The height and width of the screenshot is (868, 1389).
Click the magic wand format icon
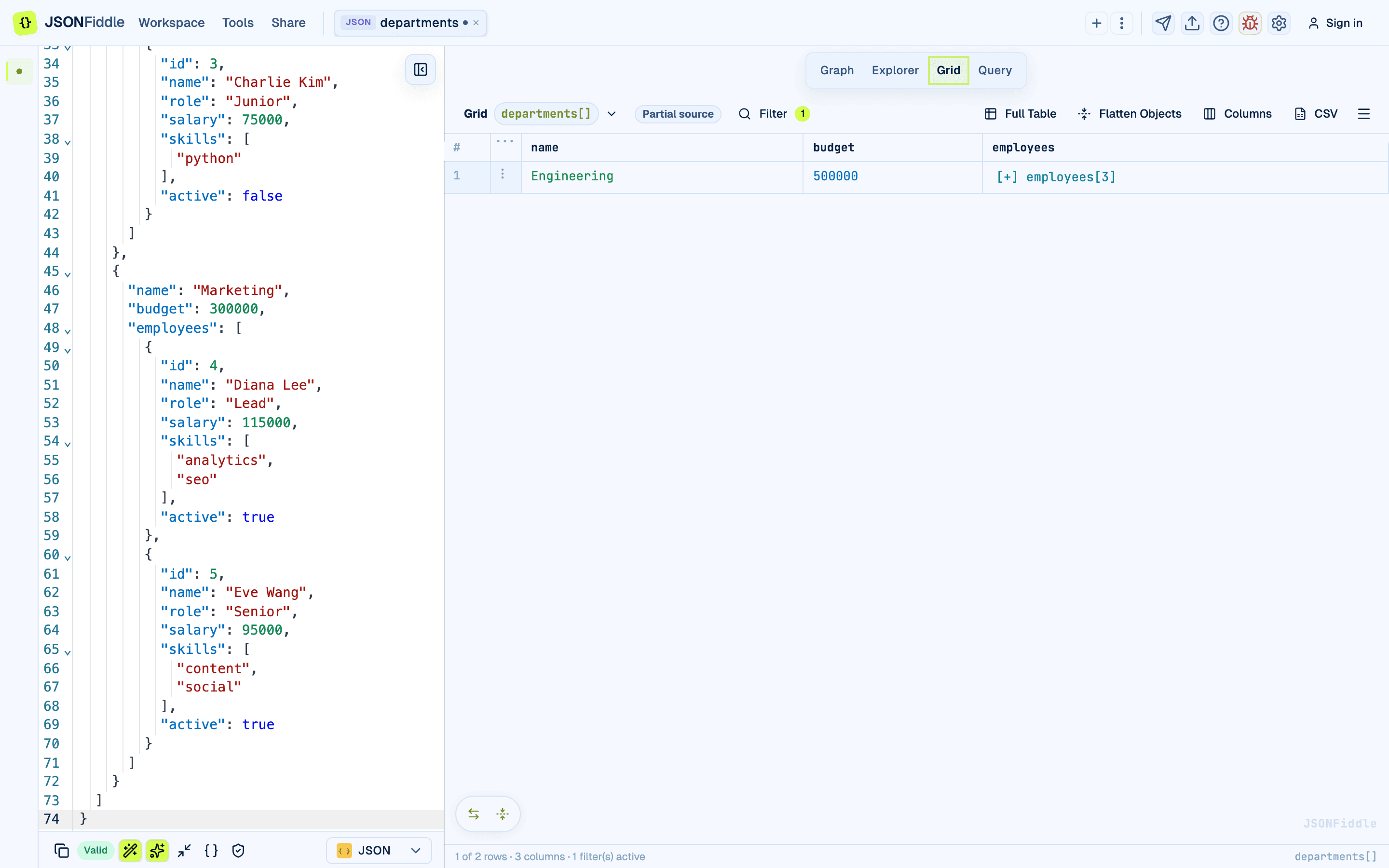tap(130, 850)
